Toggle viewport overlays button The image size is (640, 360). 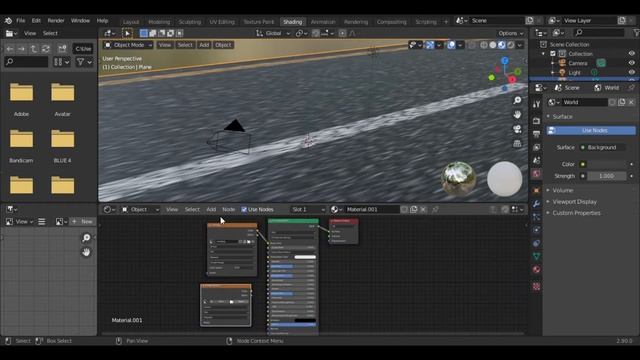[451, 45]
